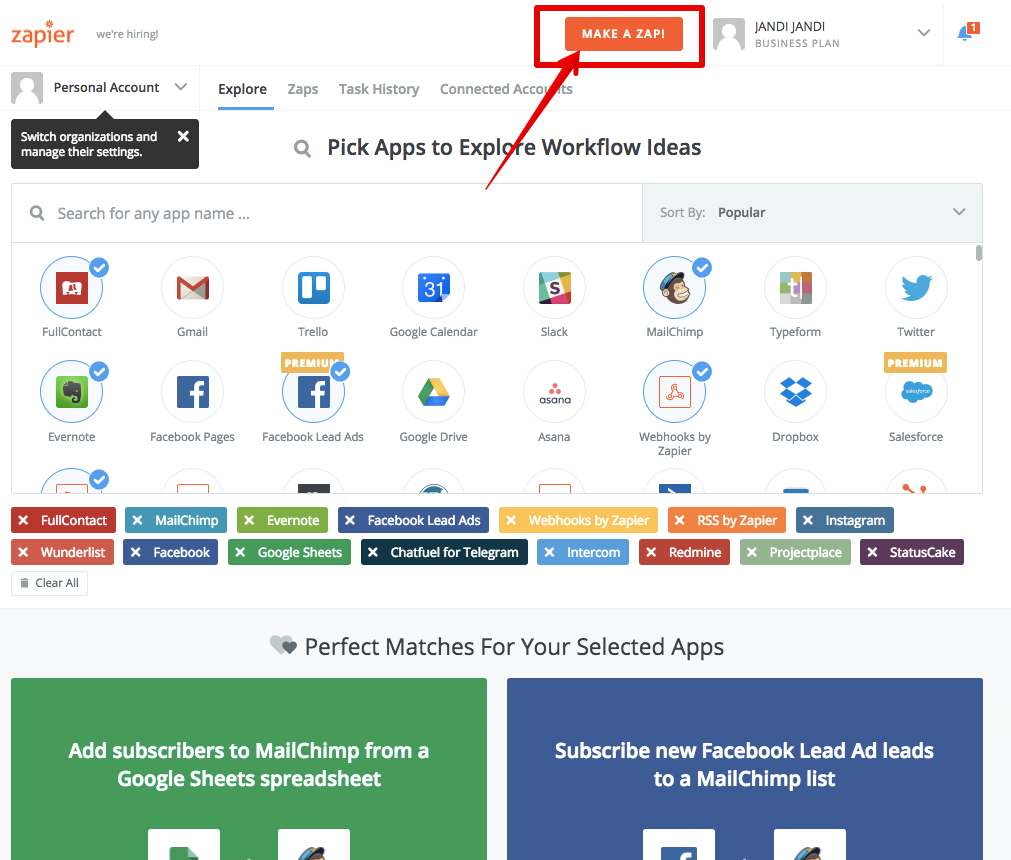
Task: Remove the Instagram tag
Action: coord(808,520)
